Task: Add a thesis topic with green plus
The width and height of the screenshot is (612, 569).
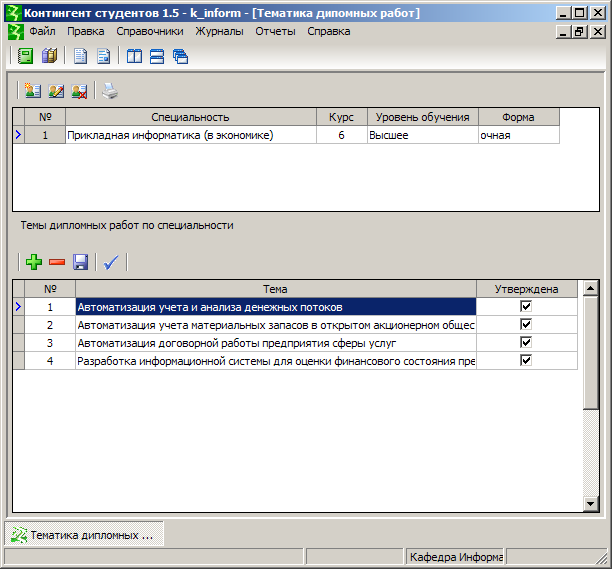Action: 34,262
